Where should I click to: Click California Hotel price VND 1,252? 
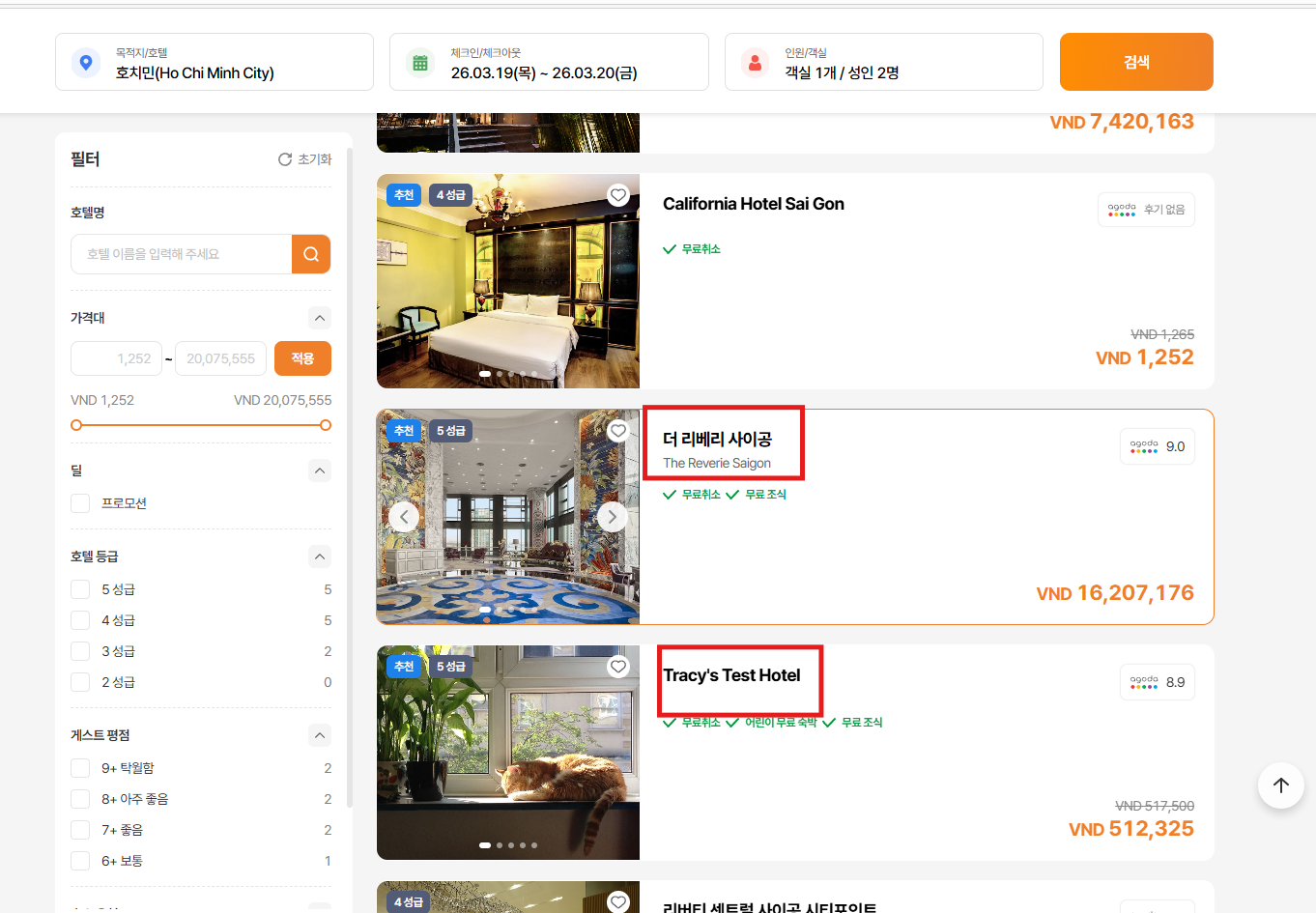click(x=1145, y=357)
